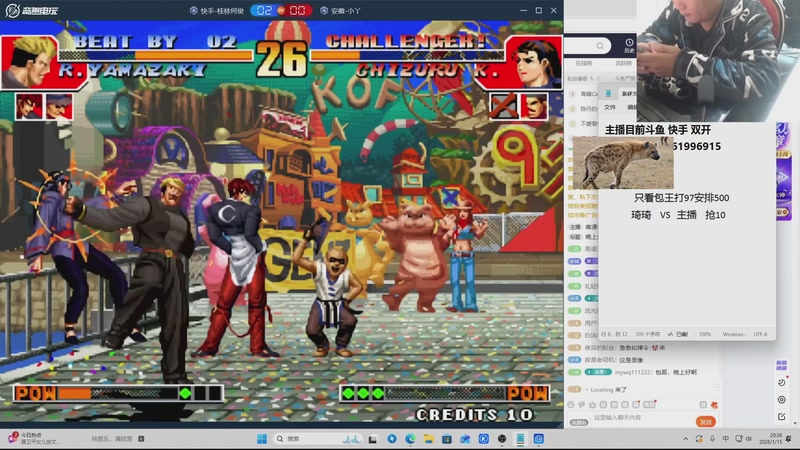
Task: Open the blue K app icon on the taskbar
Action: tap(484, 439)
